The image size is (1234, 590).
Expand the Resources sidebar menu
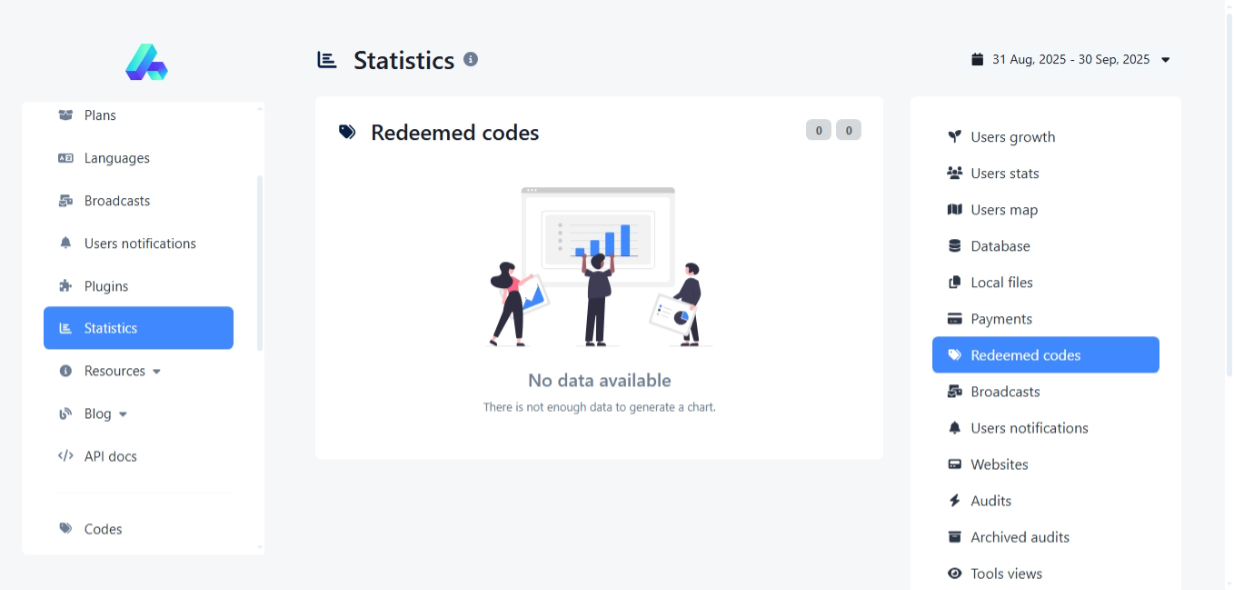tap(122, 371)
